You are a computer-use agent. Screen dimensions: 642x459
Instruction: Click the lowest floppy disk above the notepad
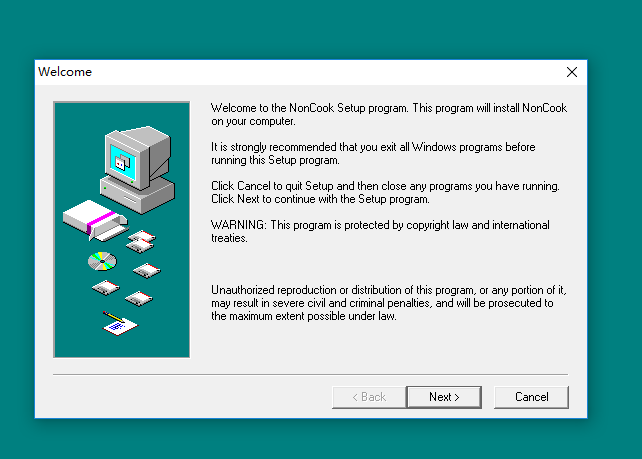[138, 298]
